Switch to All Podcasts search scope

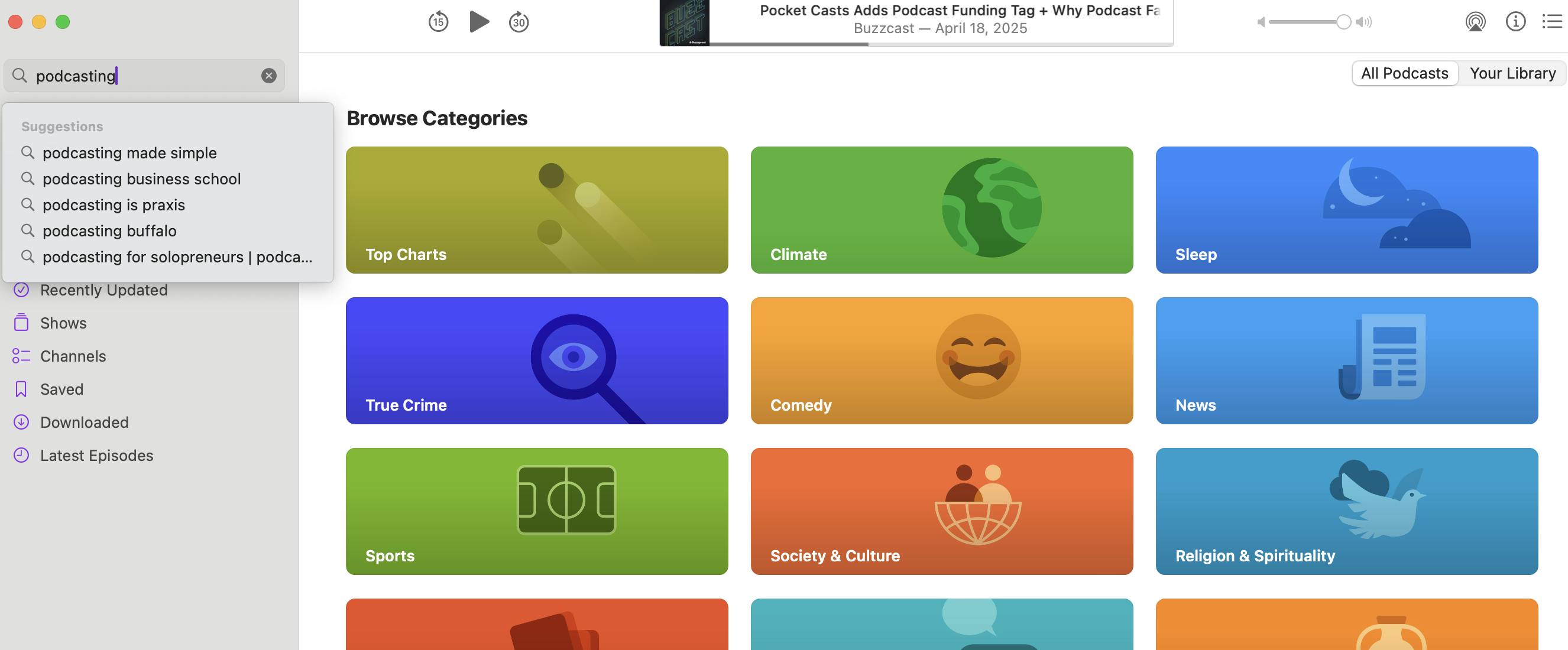click(x=1404, y=73)
